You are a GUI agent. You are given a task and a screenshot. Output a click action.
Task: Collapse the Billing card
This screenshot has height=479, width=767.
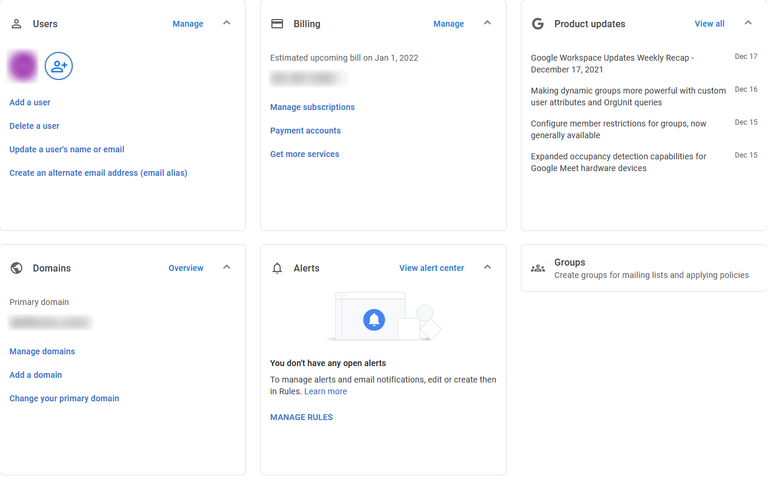(487, 23)
